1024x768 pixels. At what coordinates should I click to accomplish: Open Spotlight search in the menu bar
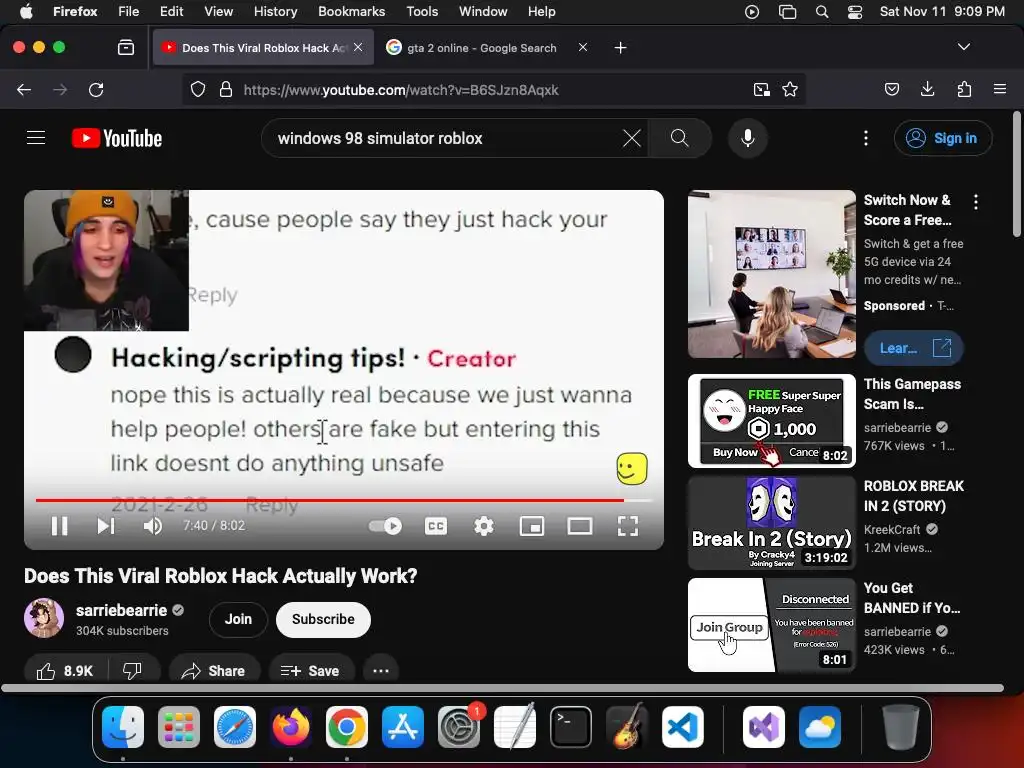[x=822, y=11]
